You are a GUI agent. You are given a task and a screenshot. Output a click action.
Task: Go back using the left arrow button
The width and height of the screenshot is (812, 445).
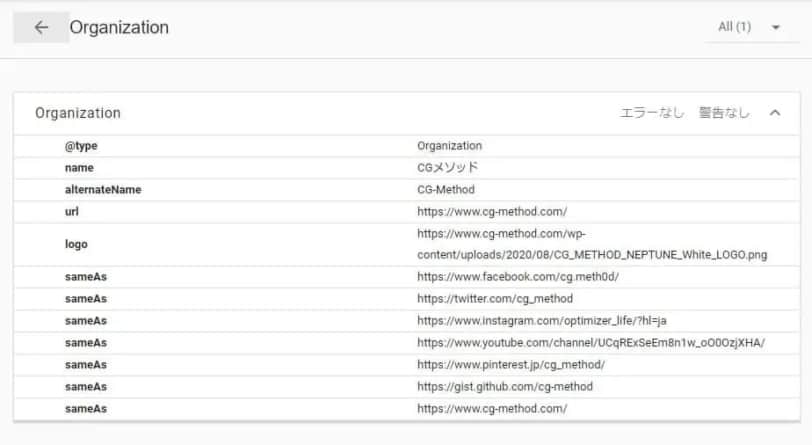pyautogui.click(x=41, y=27)
